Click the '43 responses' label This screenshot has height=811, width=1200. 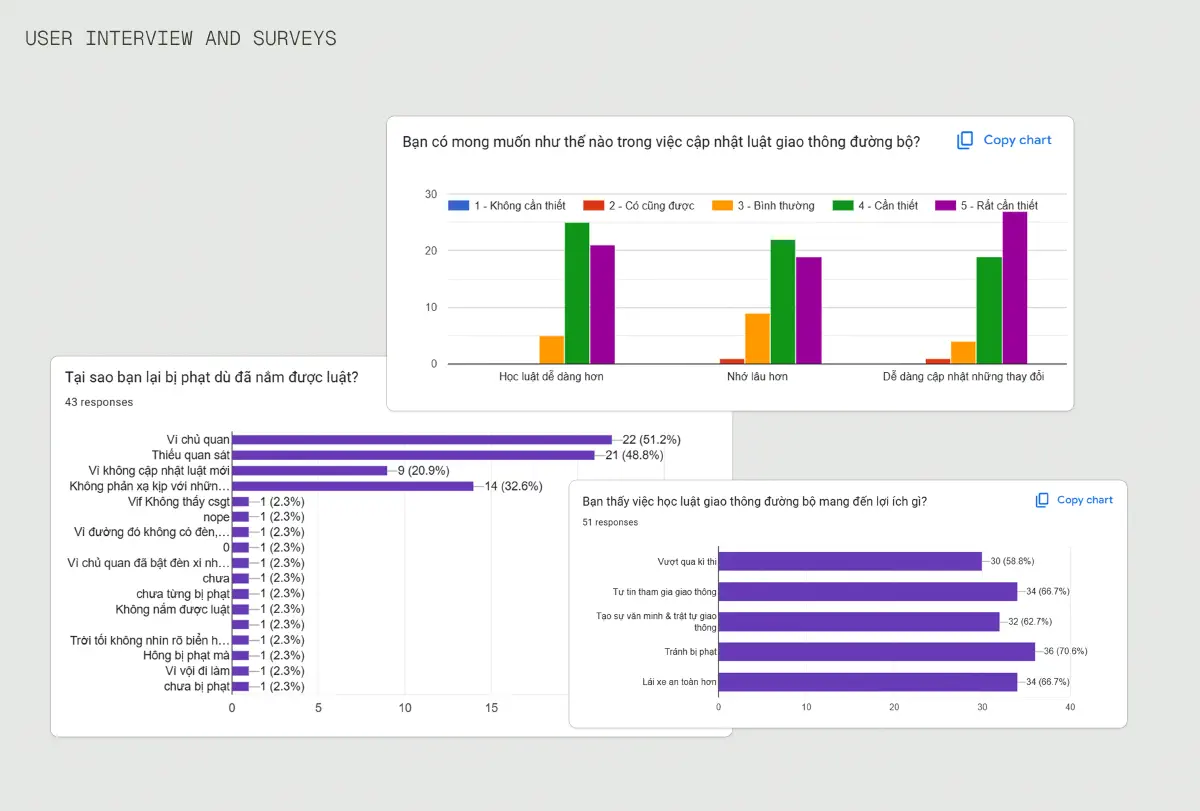pos(99,402)
